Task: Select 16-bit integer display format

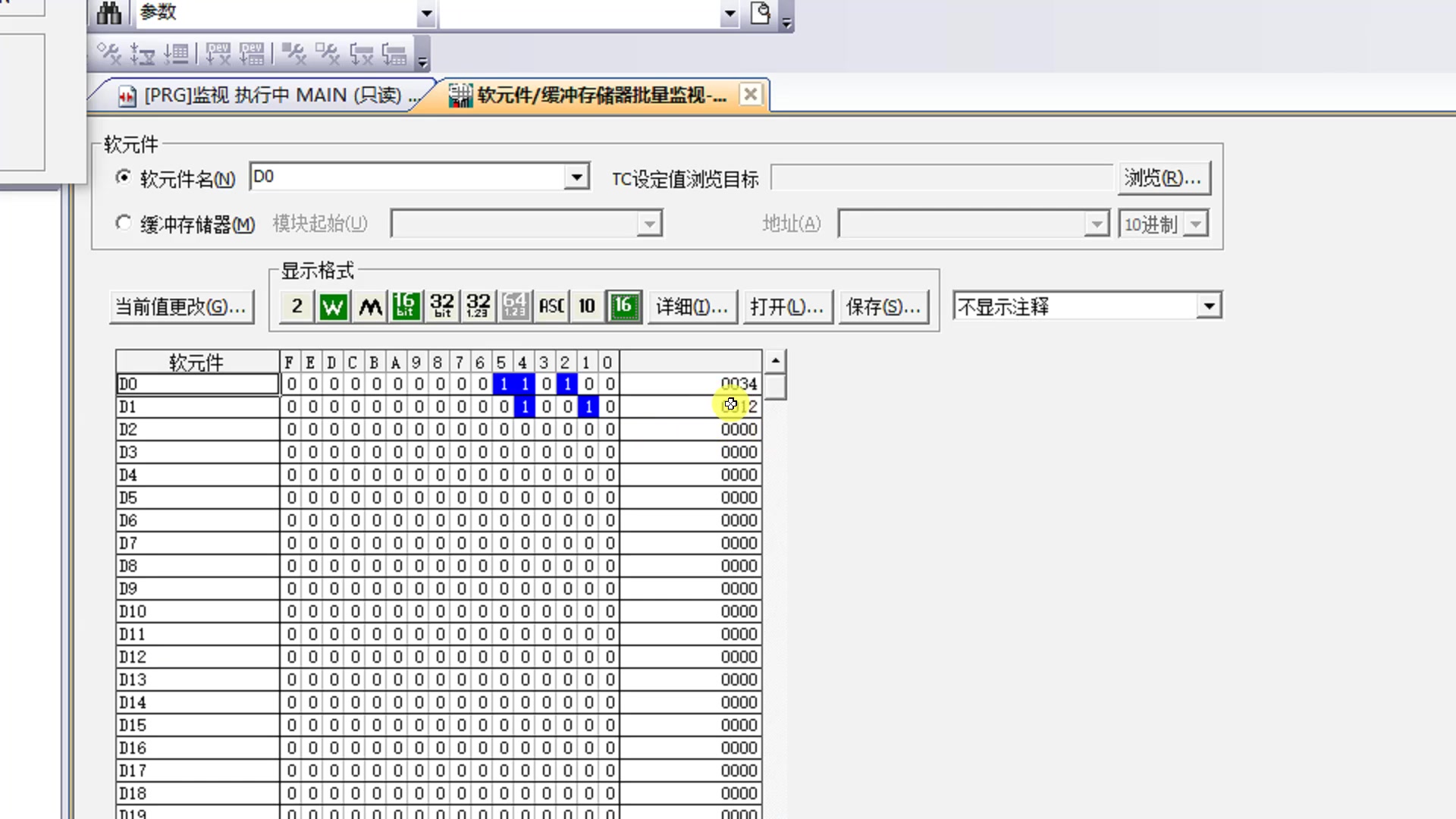Action: 406,306
